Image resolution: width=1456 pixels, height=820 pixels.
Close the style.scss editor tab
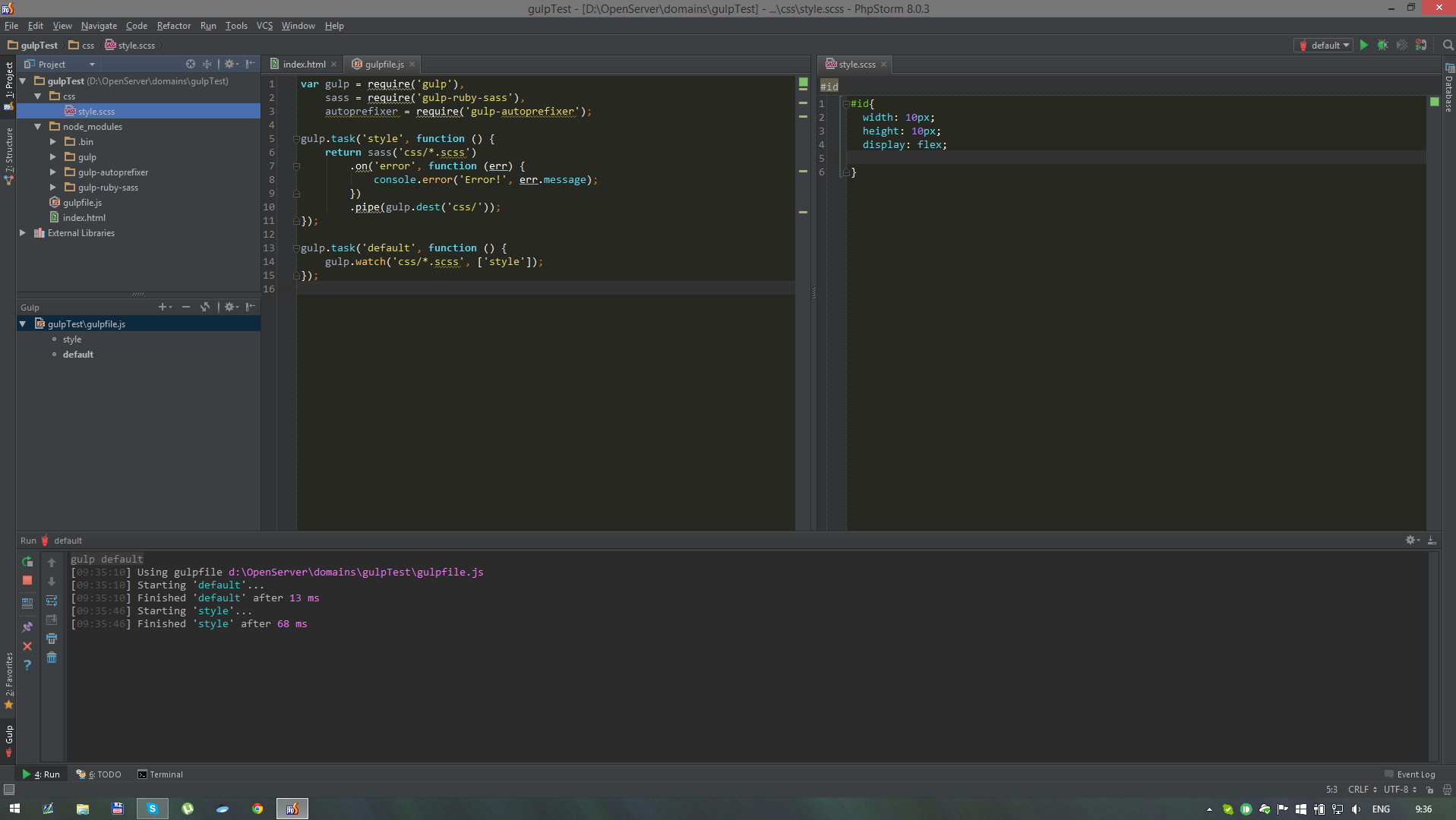point(883,65)
